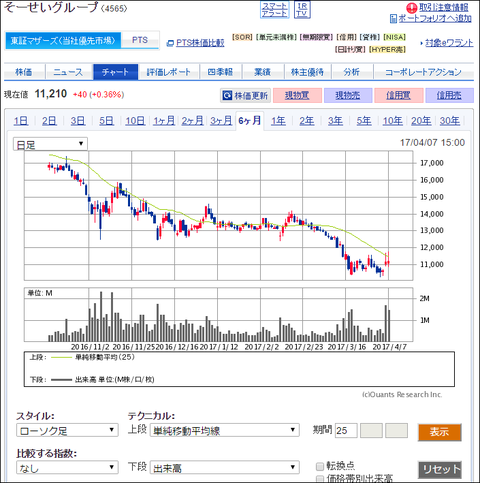This screenshot has width=480, height=483.
Task: Open 取引注意情報 link
Action: click(x=443, y=7)
